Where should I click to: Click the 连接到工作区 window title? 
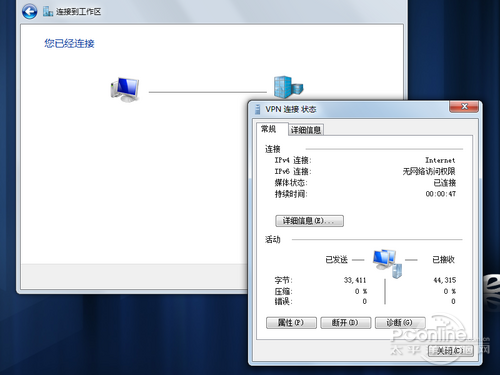(x=78, y=12)
